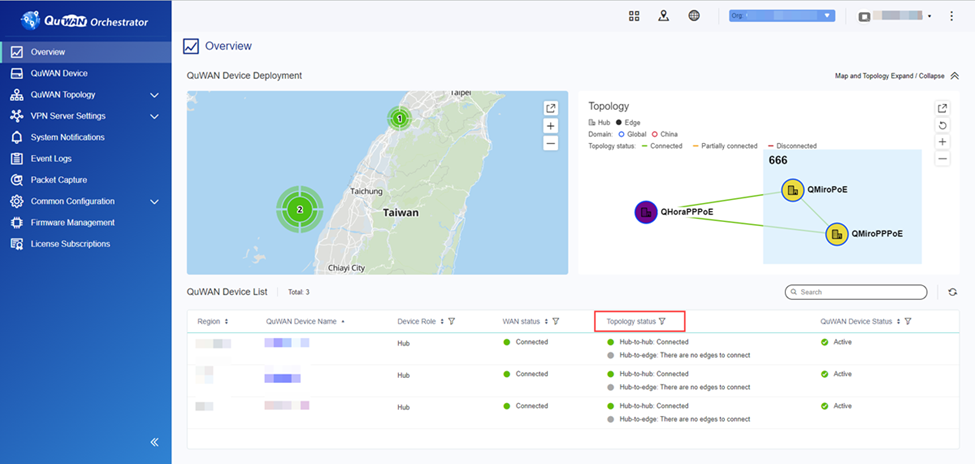Open Topology status filter icon
975x464 pixels.
(662, 322)
